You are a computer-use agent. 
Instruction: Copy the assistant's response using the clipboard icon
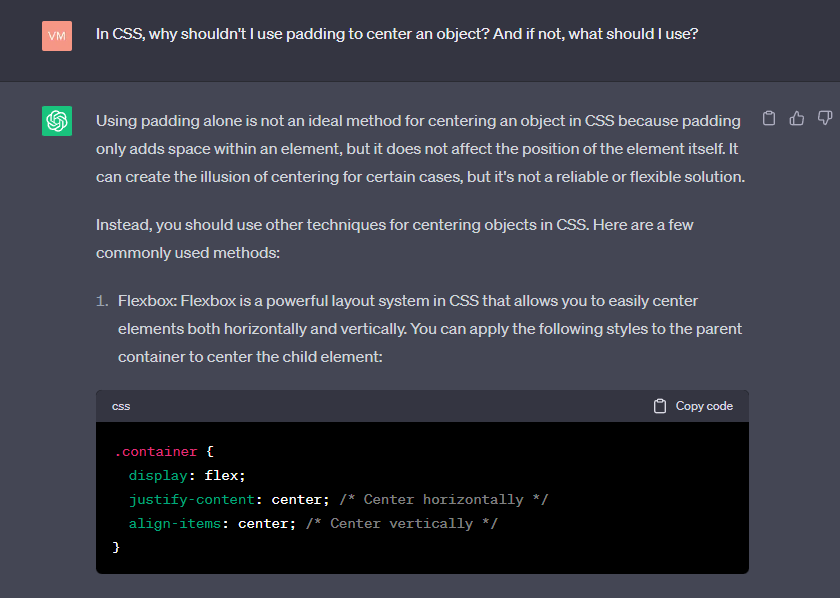[769, 118]
